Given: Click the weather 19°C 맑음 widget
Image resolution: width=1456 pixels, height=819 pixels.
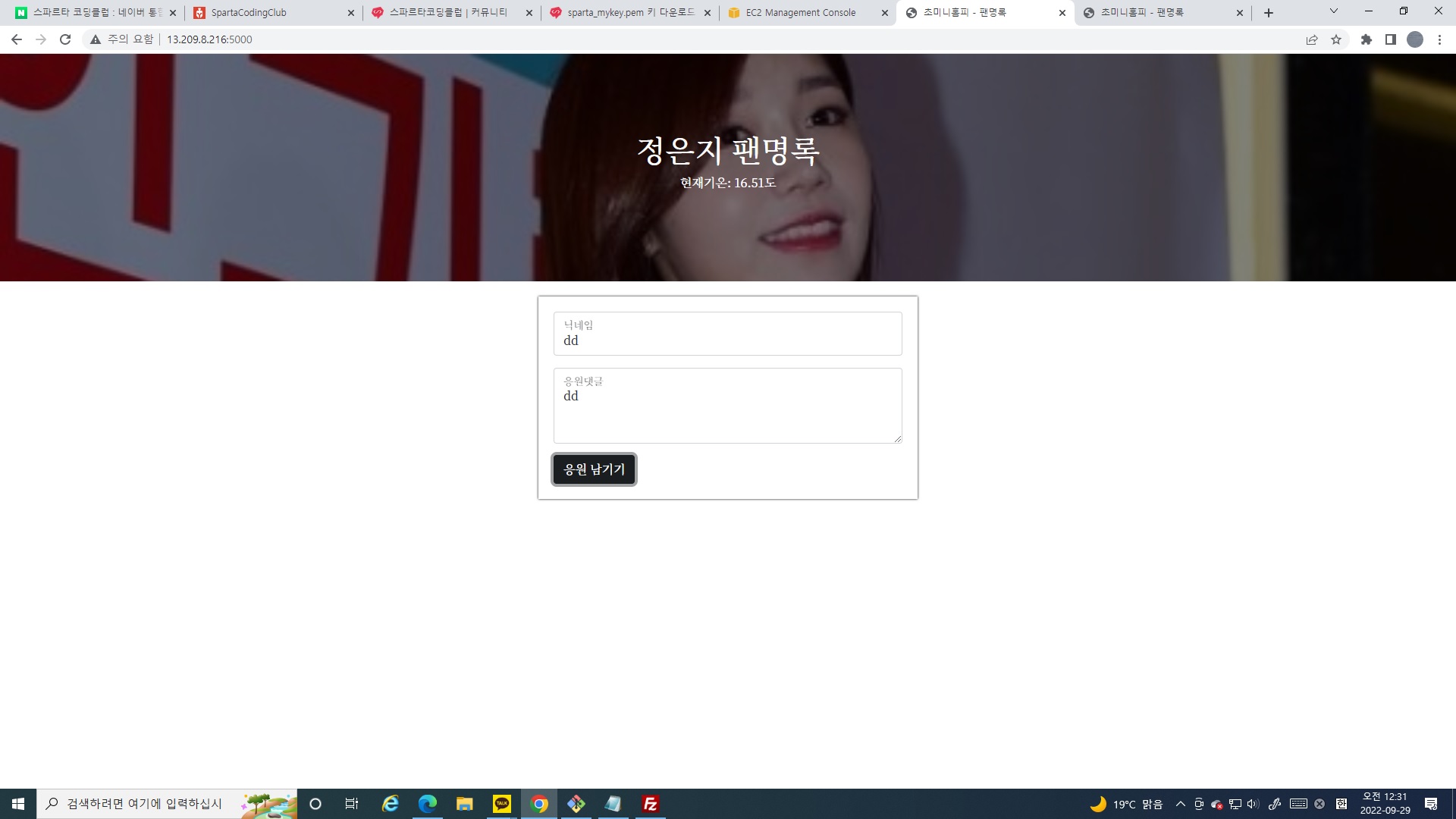Looking at the screenshot, I should [1127, 804].
